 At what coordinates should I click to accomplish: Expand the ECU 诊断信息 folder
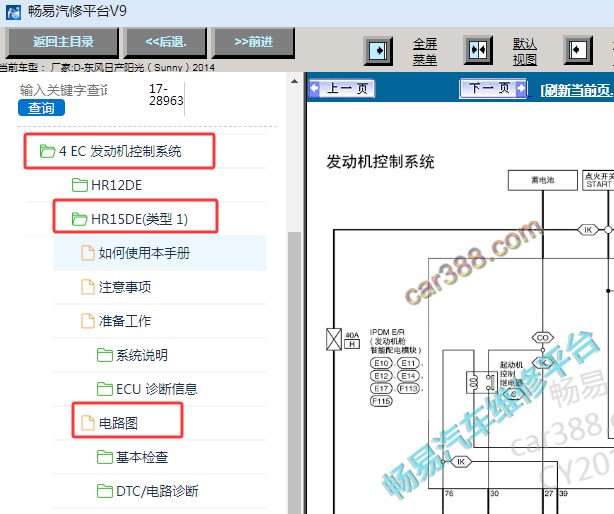pos(157,389)
